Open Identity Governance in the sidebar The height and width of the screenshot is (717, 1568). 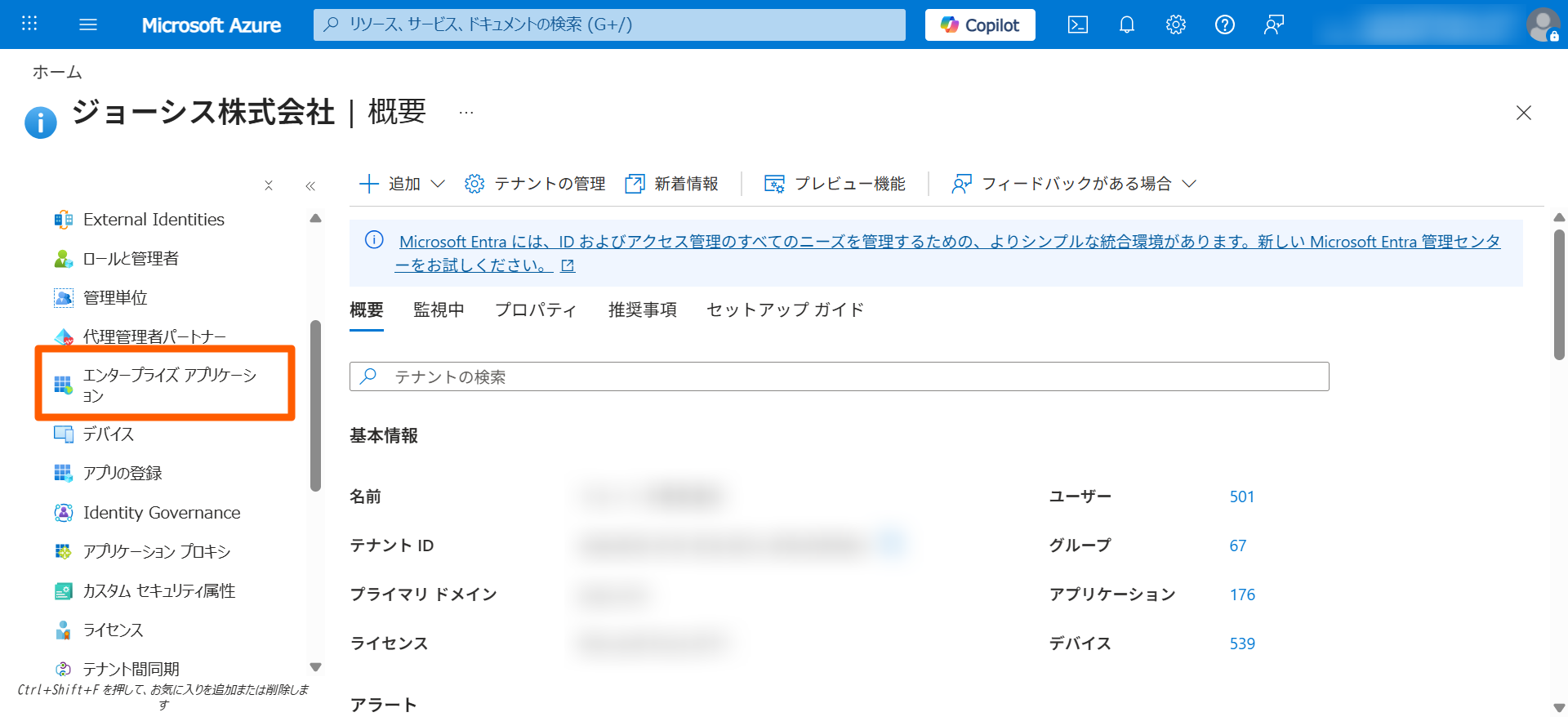point(161,513)
